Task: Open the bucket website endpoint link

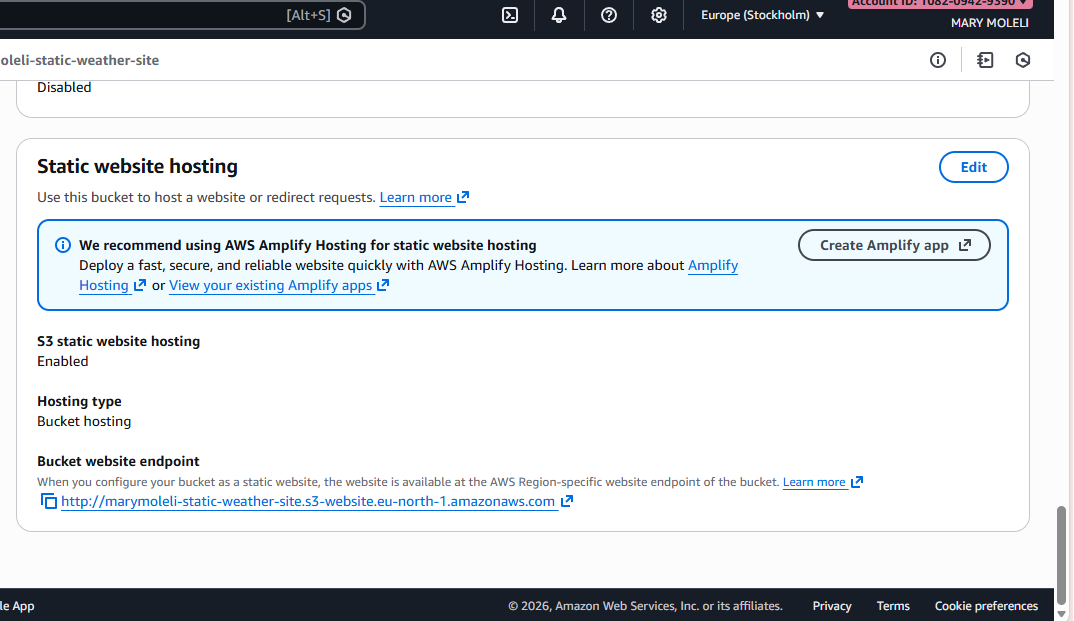Action: (x=308, y=502)
